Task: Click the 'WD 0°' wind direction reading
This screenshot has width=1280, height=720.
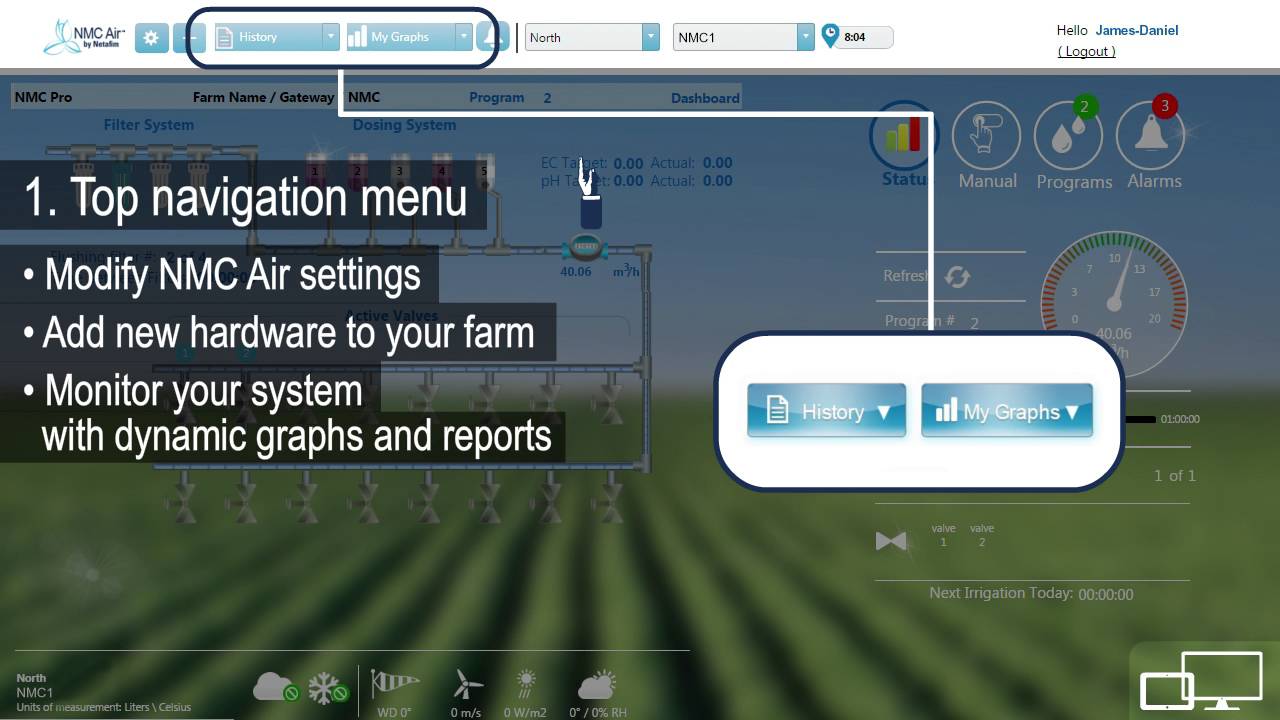Action: click(394, 712)
